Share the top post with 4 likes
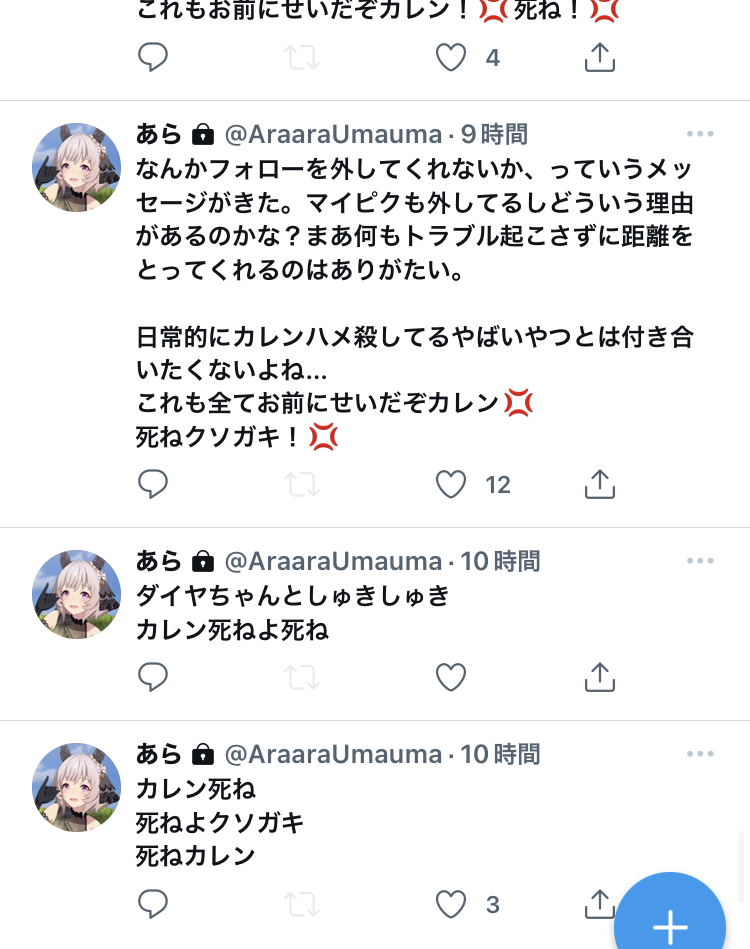Image resolution: width=750 pixels, height=949 pixels. [599, 57]
